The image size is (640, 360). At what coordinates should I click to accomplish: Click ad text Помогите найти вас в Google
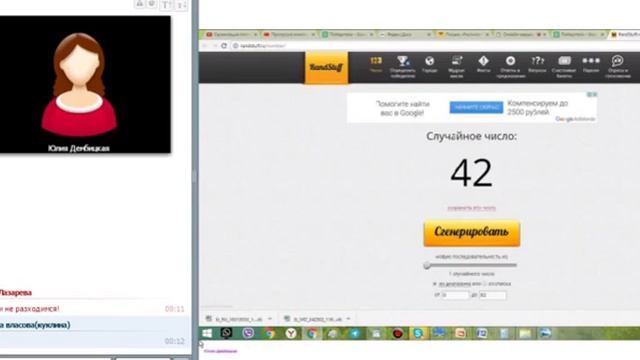(402, 108)
